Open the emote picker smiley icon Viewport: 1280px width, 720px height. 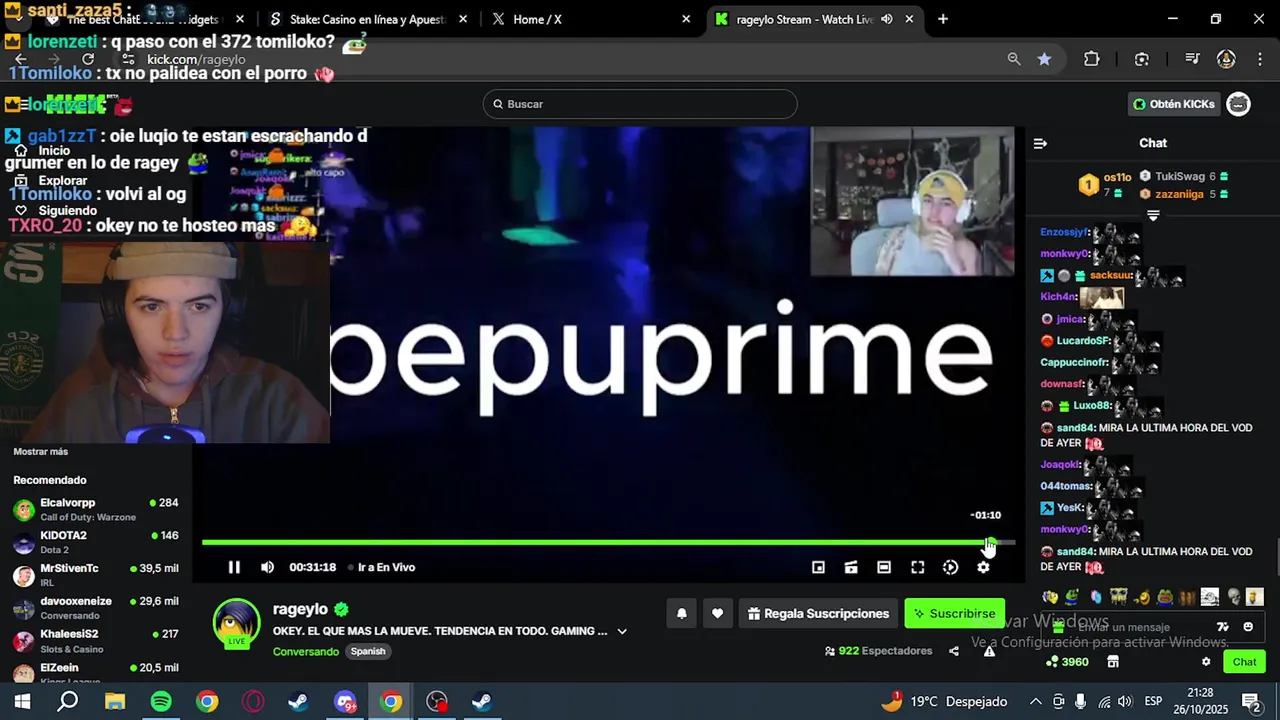click(1248, 627)
